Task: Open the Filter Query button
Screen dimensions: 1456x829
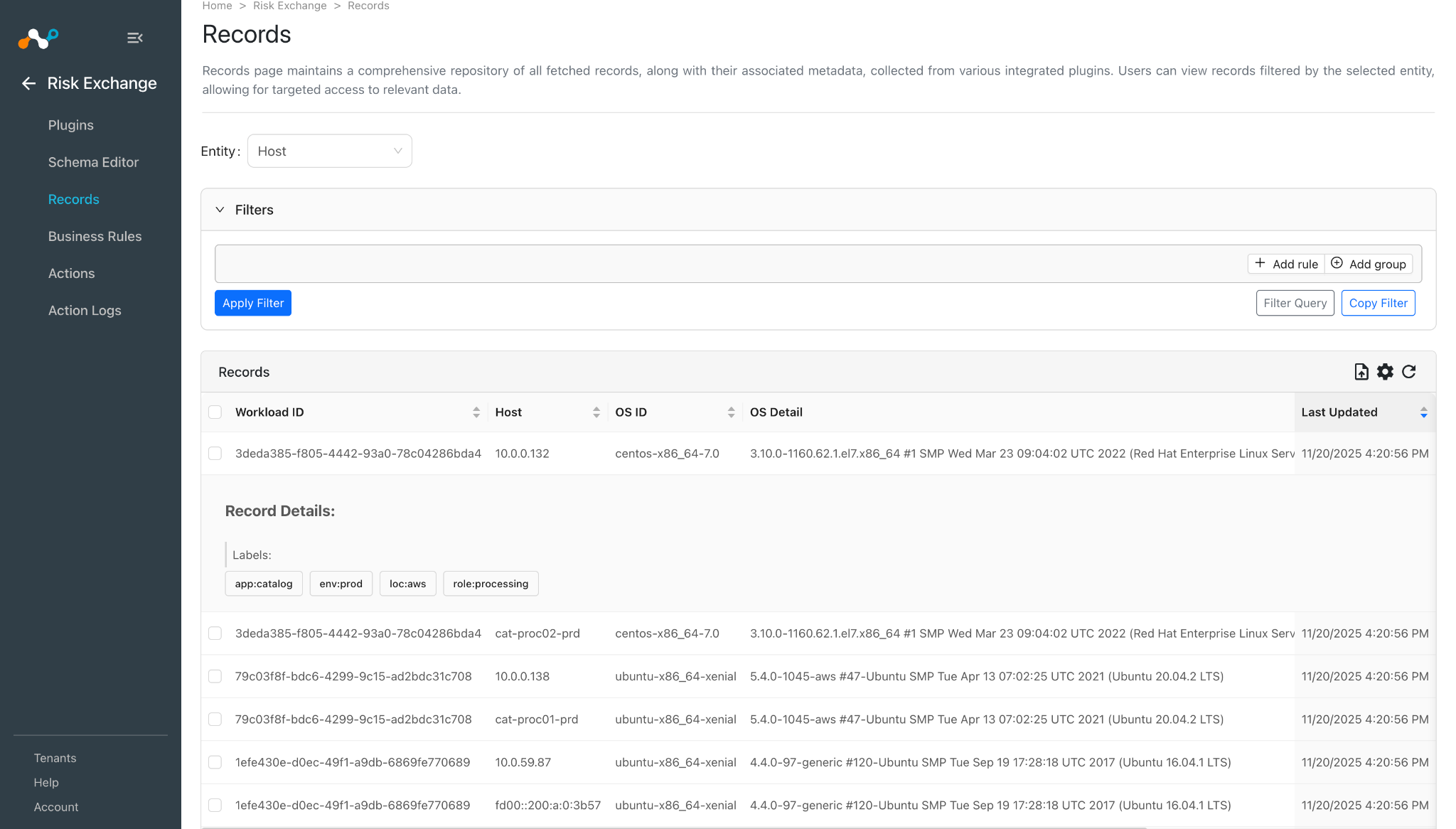Action: click(1295, 303)
